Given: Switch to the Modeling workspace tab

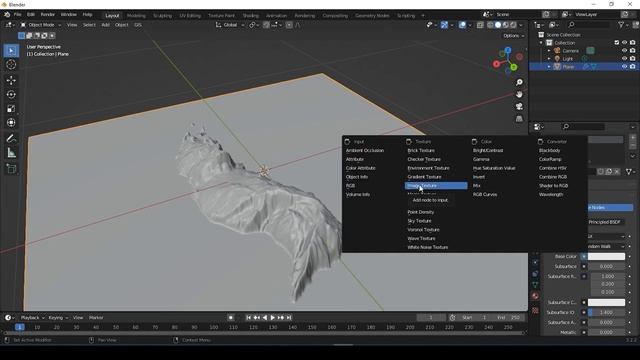Looking at the screenshot, I should (x=136, y=16).
